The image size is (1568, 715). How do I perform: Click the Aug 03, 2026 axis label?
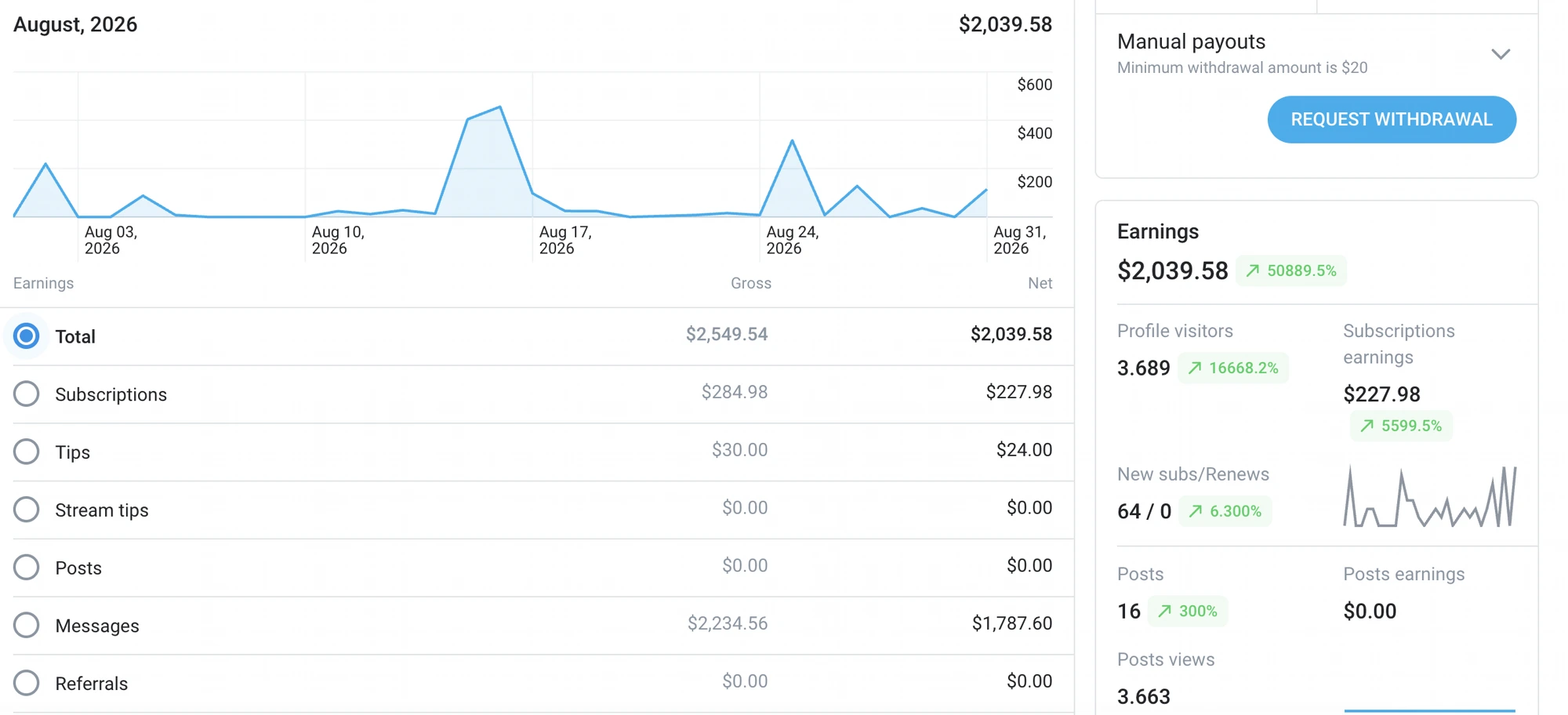coord(111,240)
